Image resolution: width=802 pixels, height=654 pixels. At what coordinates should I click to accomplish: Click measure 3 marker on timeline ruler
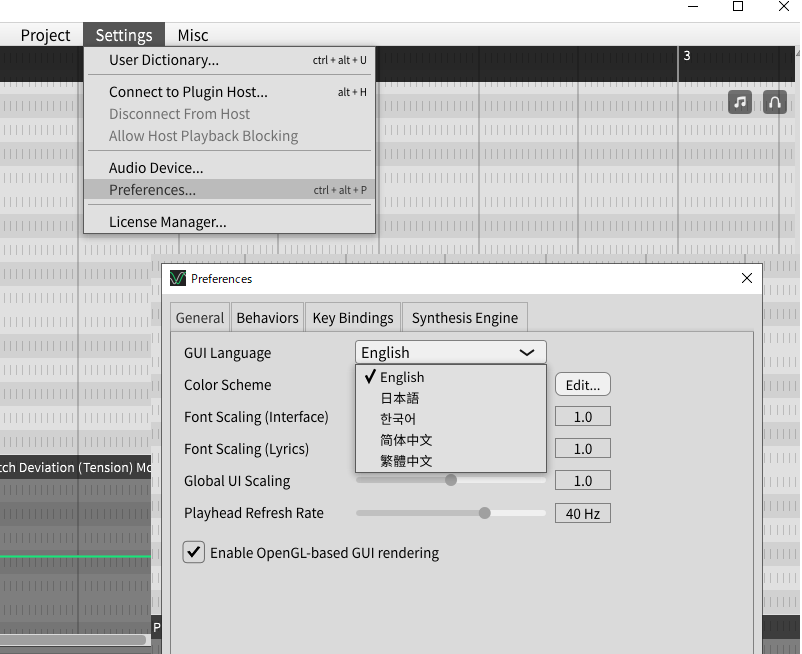click(687, 56)
